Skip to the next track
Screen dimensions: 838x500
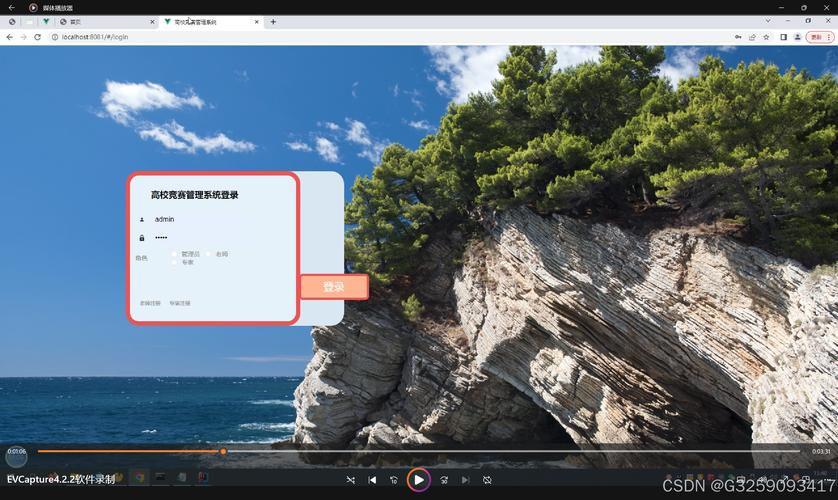(465, 480)
